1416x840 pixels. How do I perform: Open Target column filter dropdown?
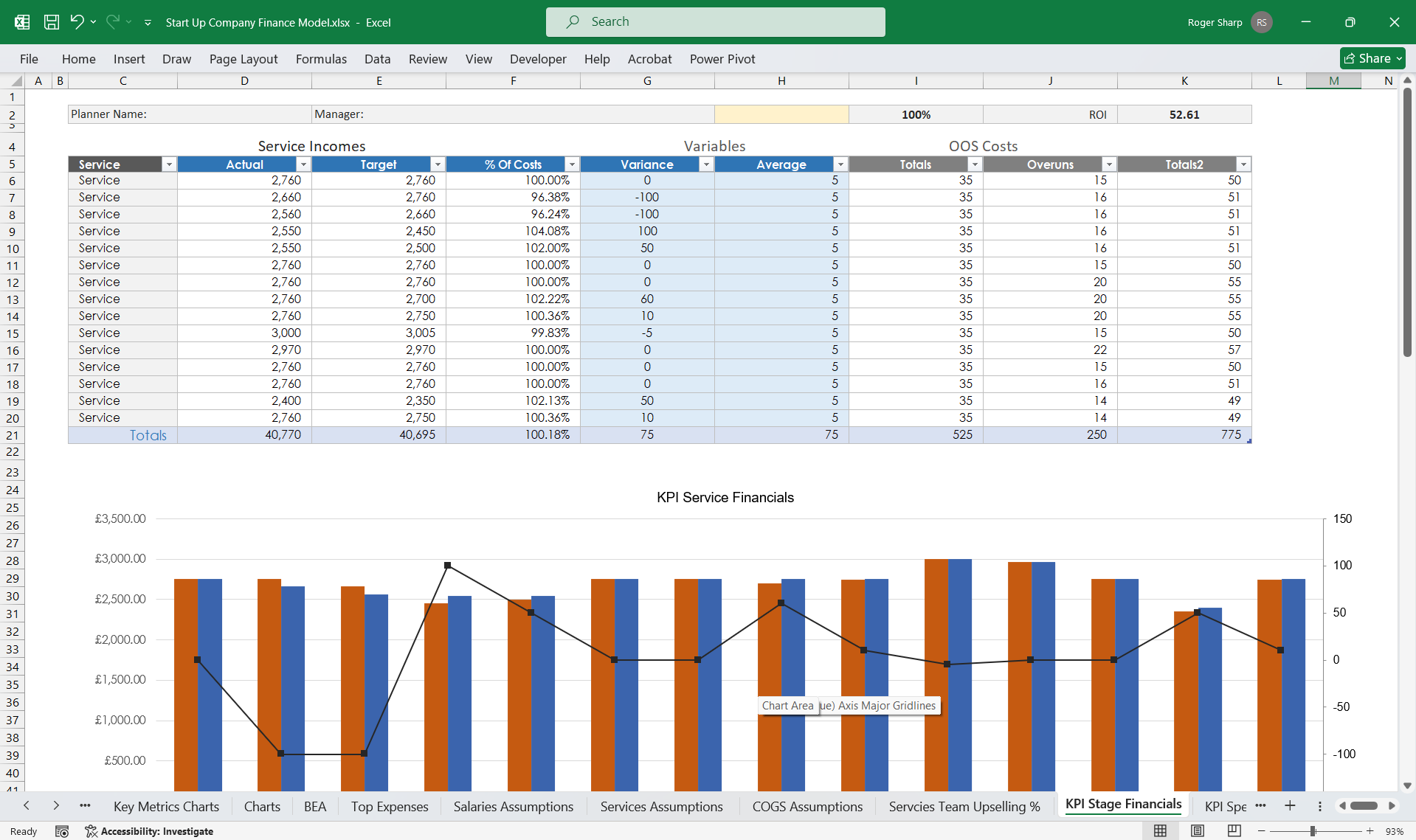tap(438, 164)
